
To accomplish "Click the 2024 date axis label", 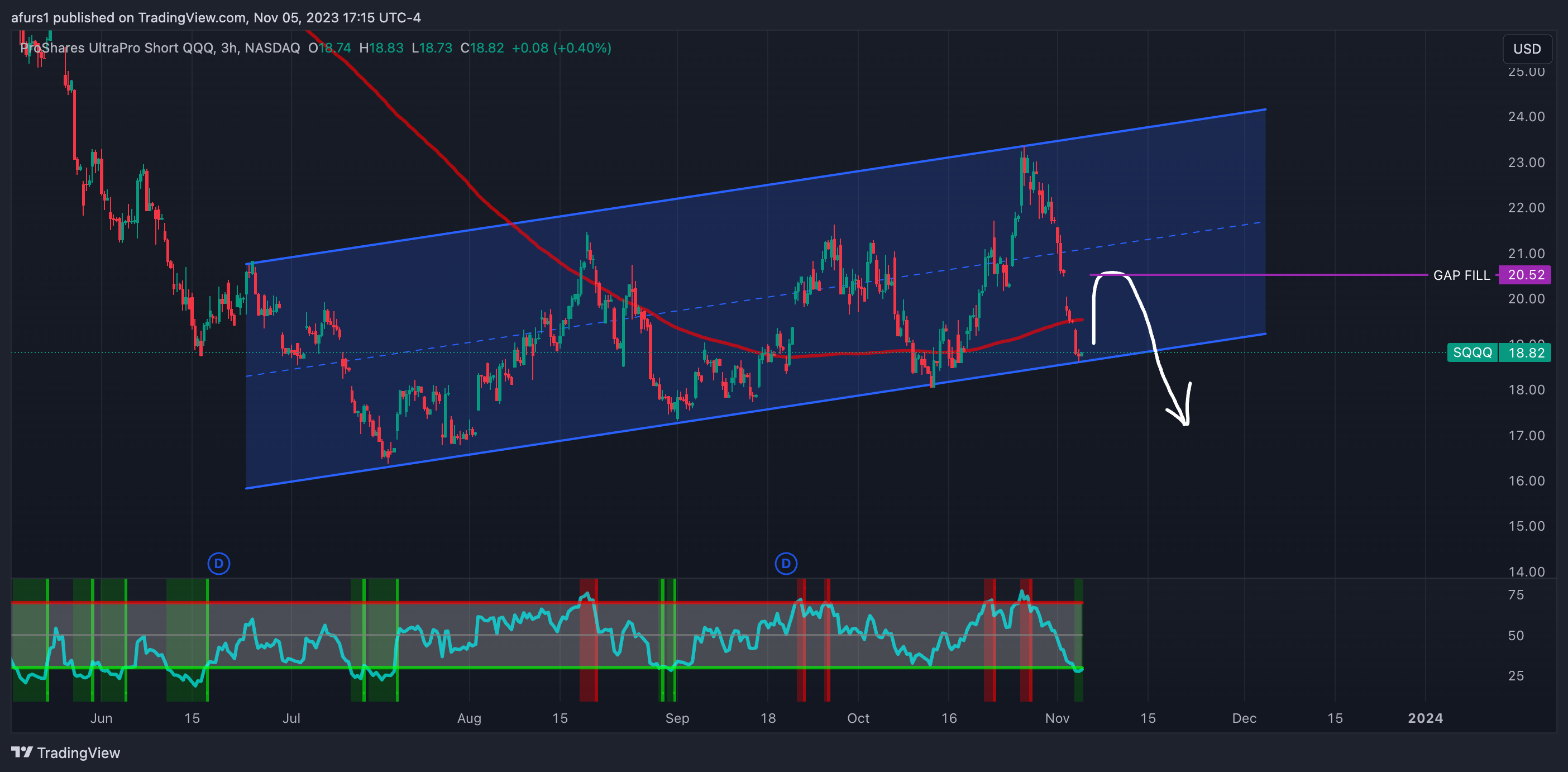I will point(1425,718).
